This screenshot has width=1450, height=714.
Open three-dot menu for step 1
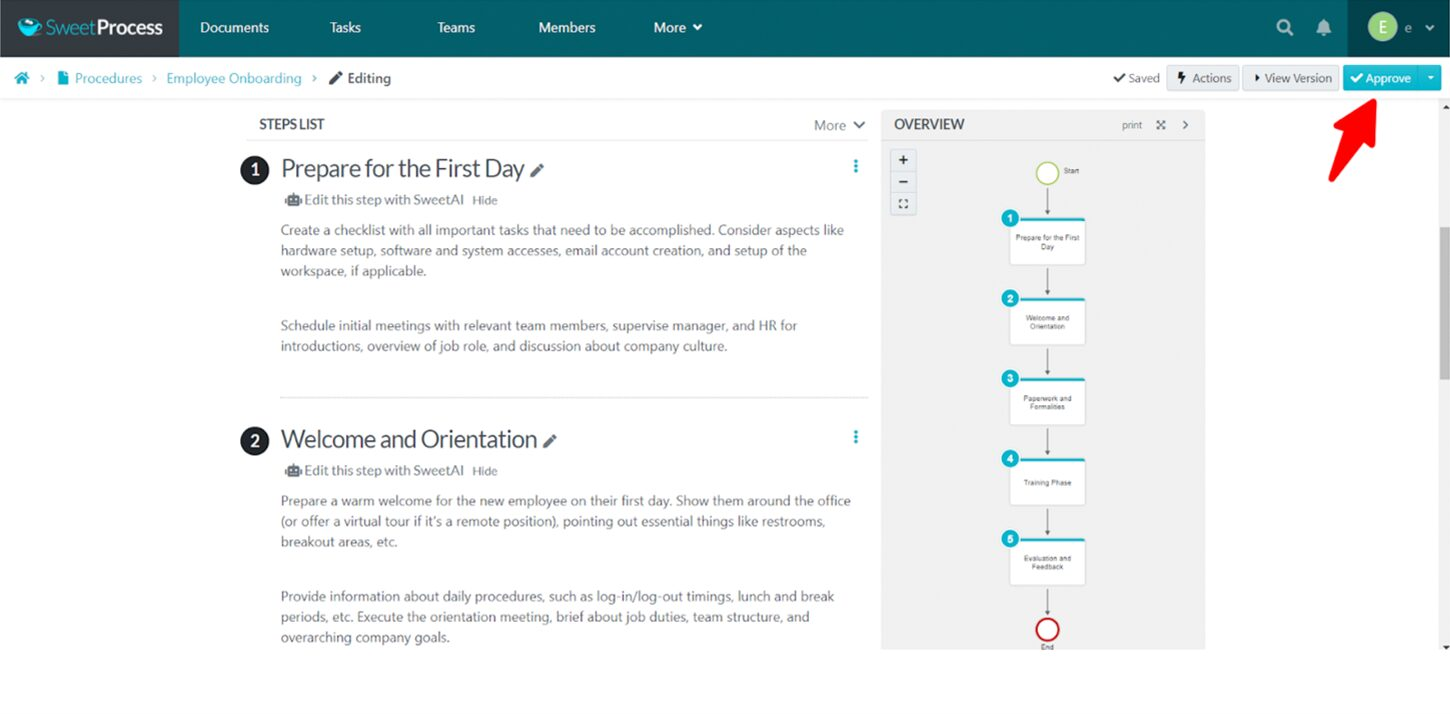click(x=855, y=166)
